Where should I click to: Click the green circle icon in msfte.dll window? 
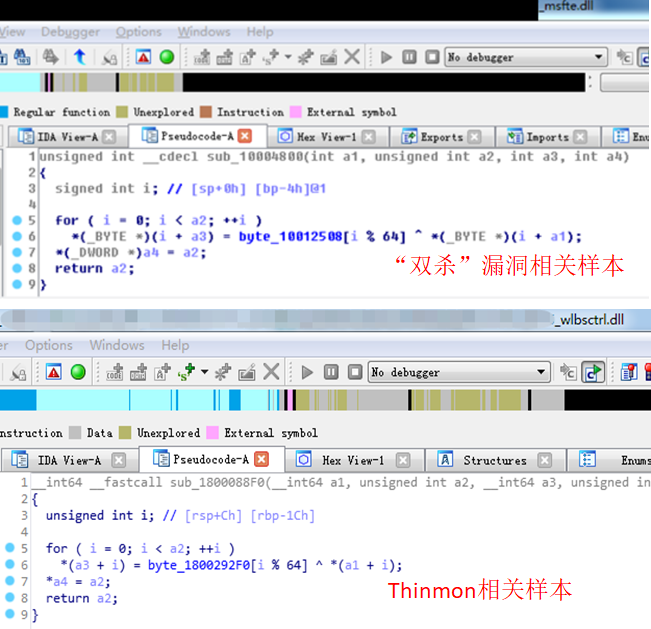[x=166, y=57]
